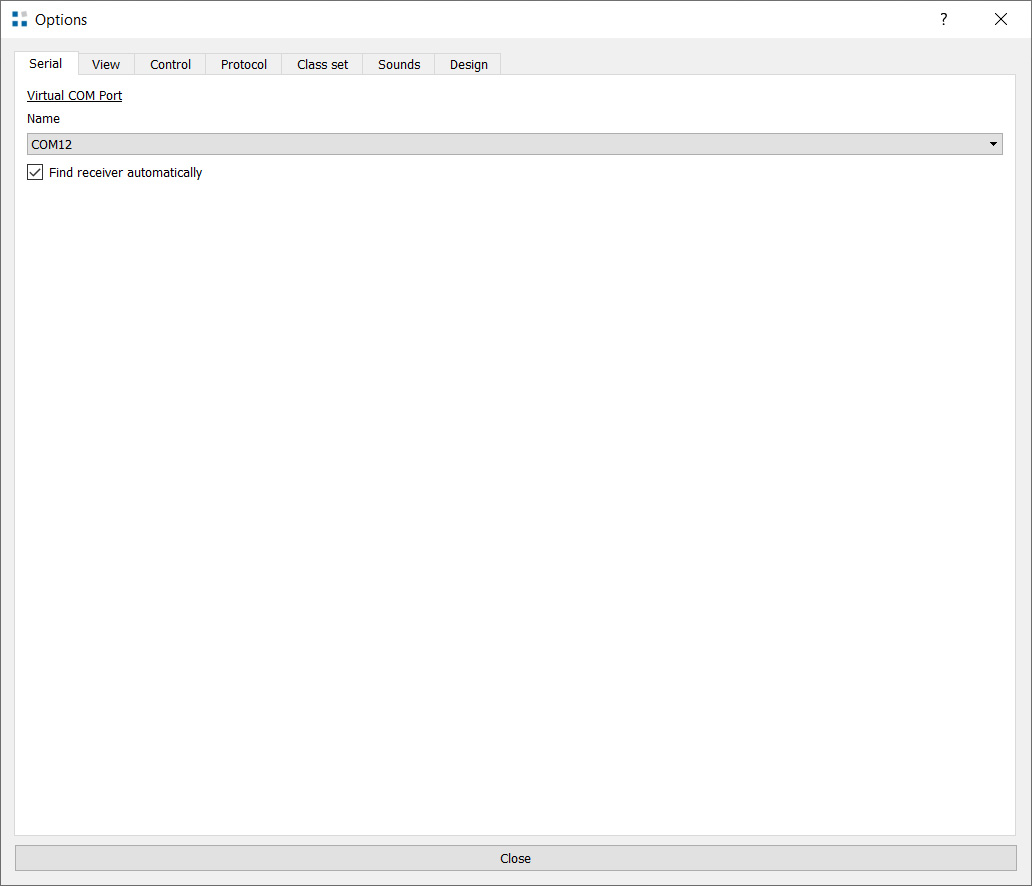Screen dimensions: 1032x886
Task: Click the Options title text
Action: pyautogui.click(x=61, y=19)
